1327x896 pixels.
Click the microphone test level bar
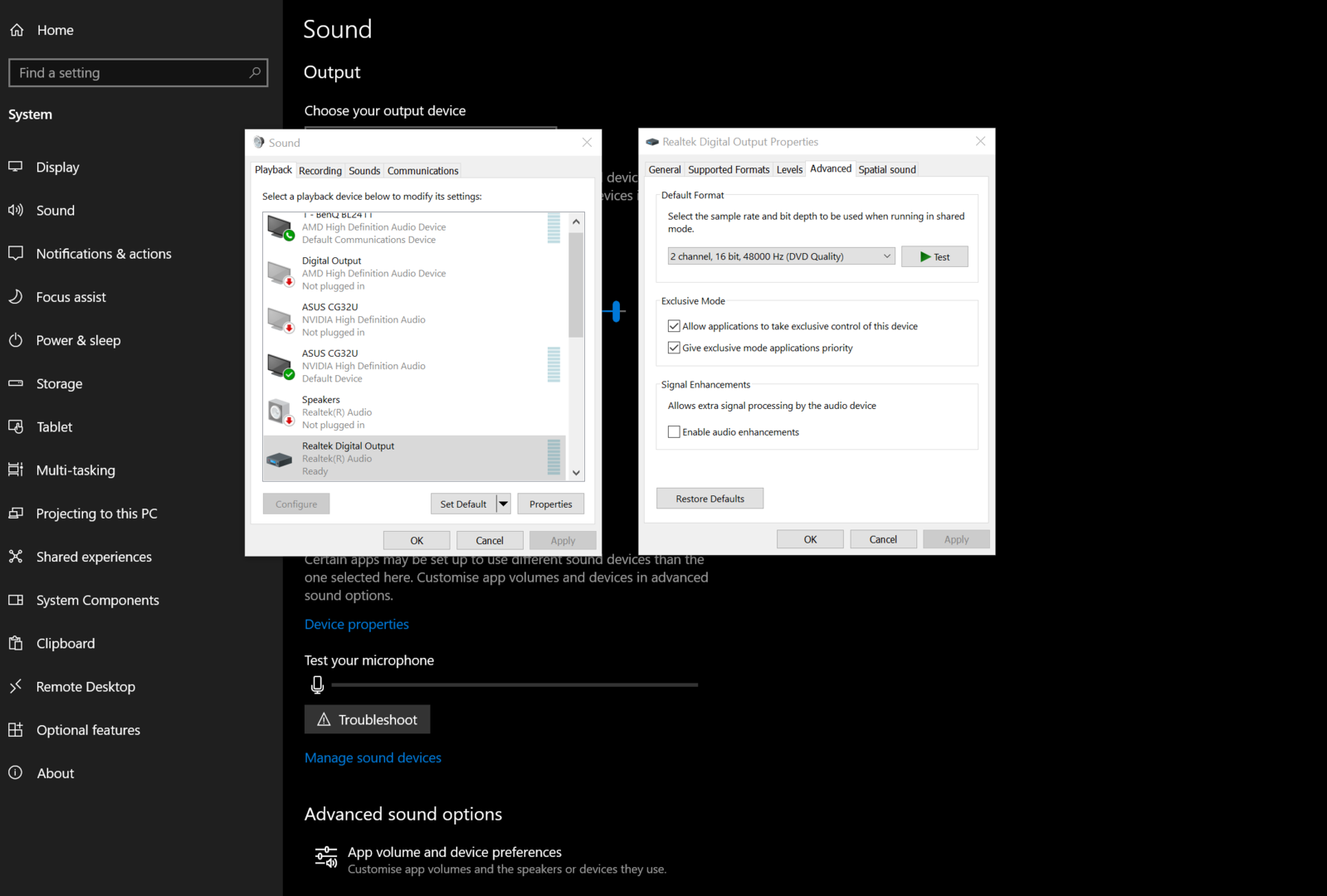(515, 684)
